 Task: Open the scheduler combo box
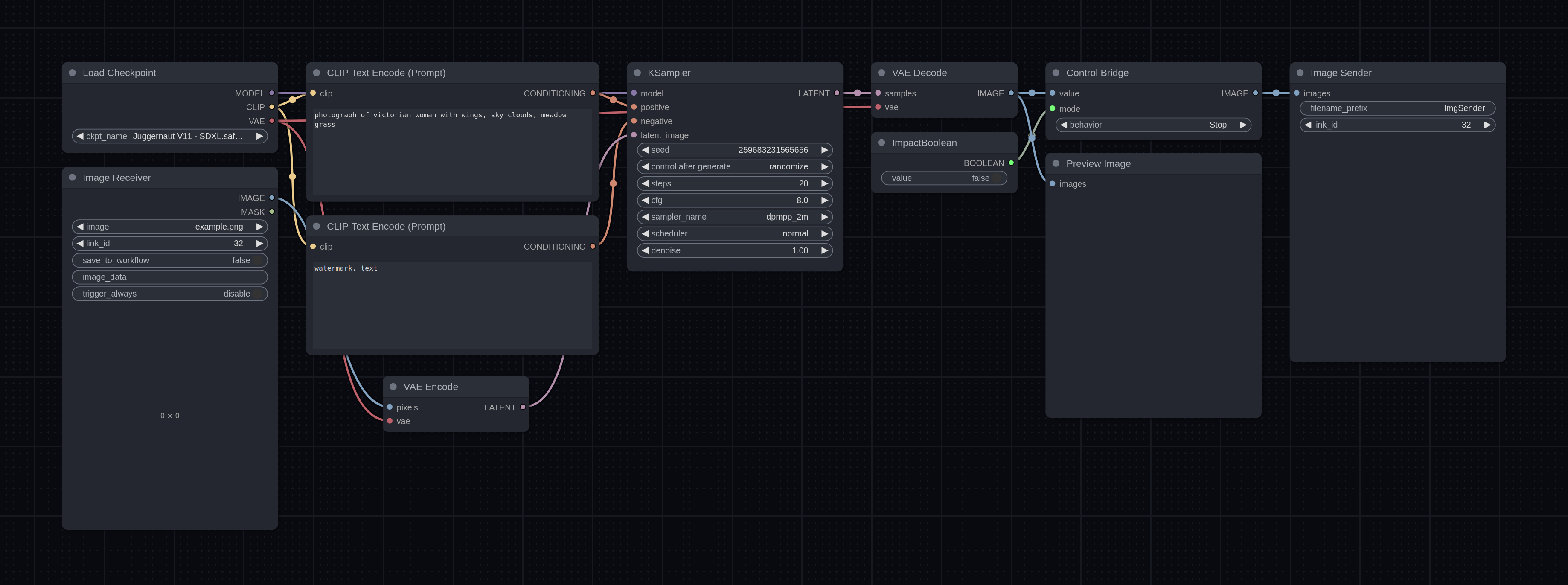coord(734,234)
